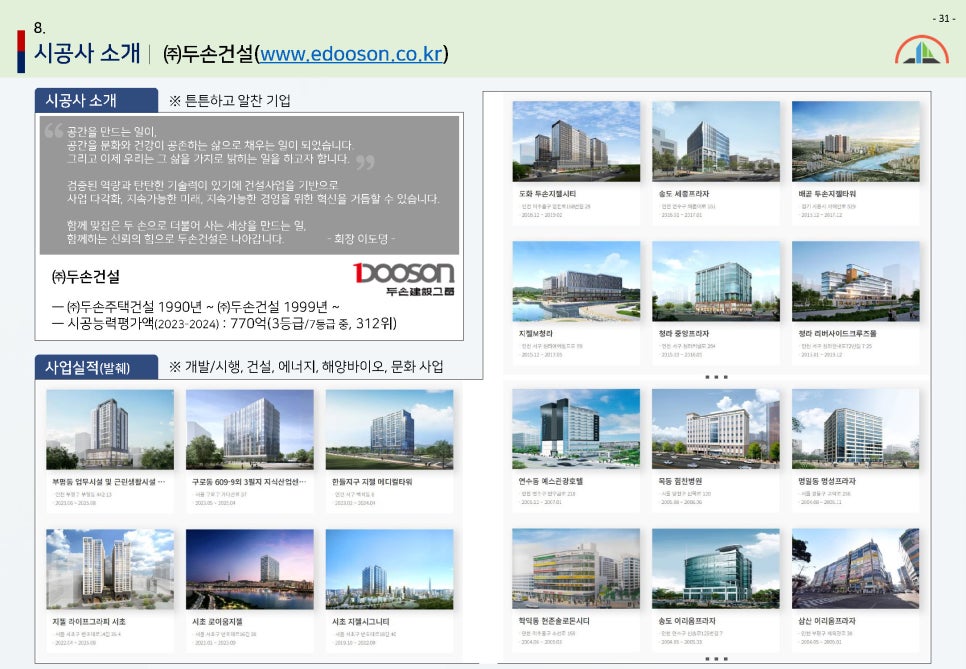Click the 서초 지젤시그니티 building image
Screen dimensions: 966x669
pos(389,569)
